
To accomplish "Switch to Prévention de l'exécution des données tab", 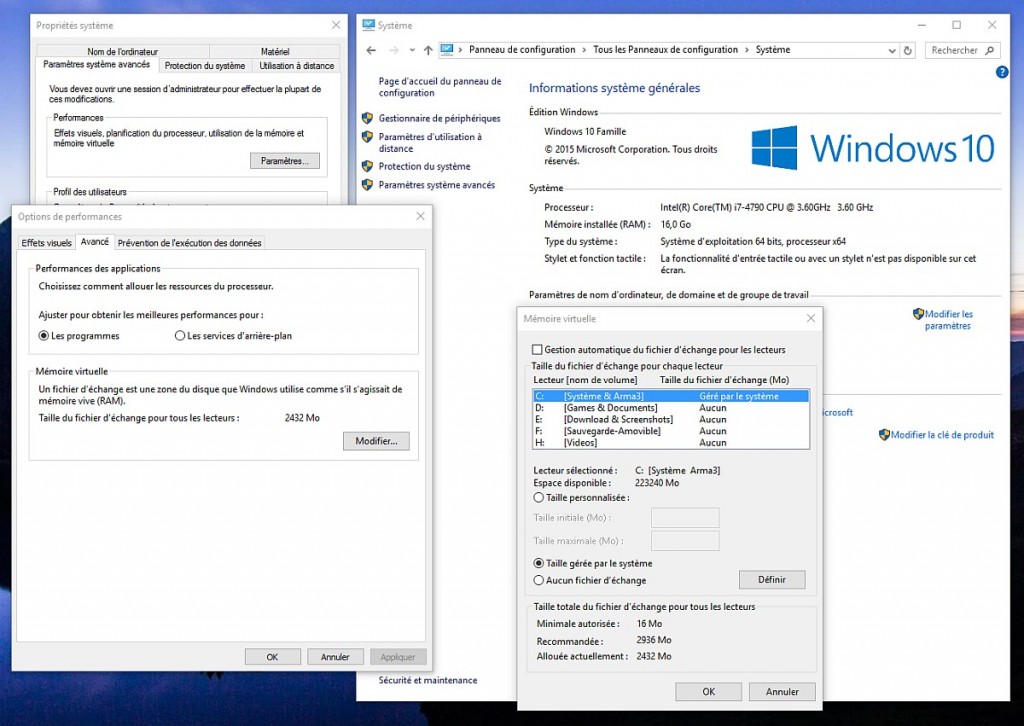I will click(189, 243).
